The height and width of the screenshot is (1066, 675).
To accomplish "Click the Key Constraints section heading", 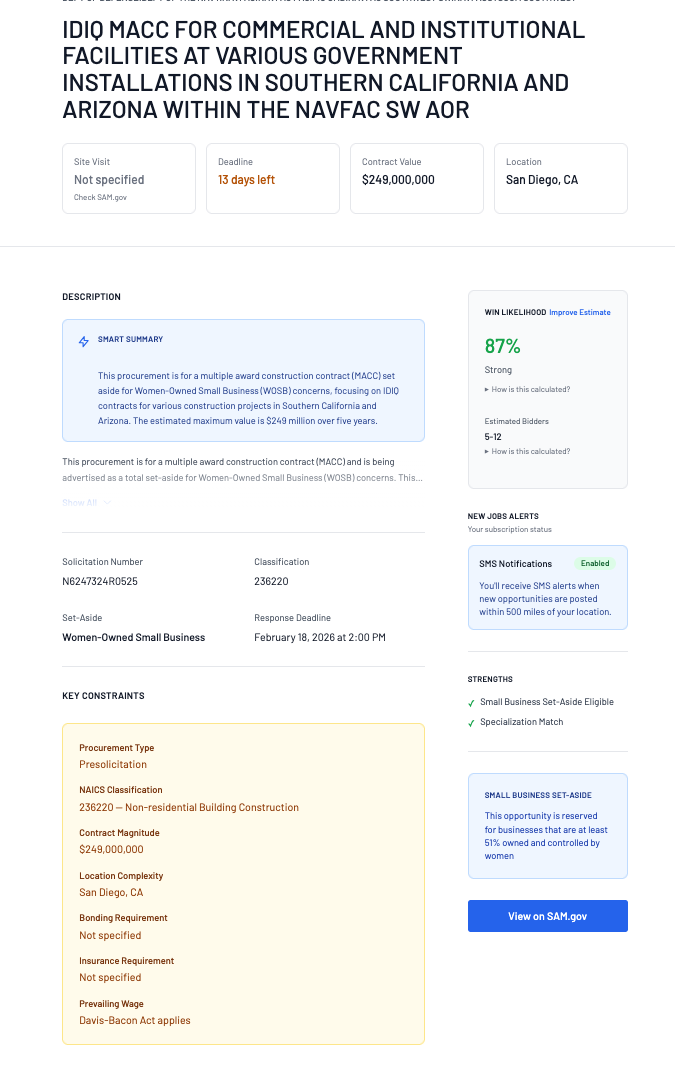I will pos(101,695).
